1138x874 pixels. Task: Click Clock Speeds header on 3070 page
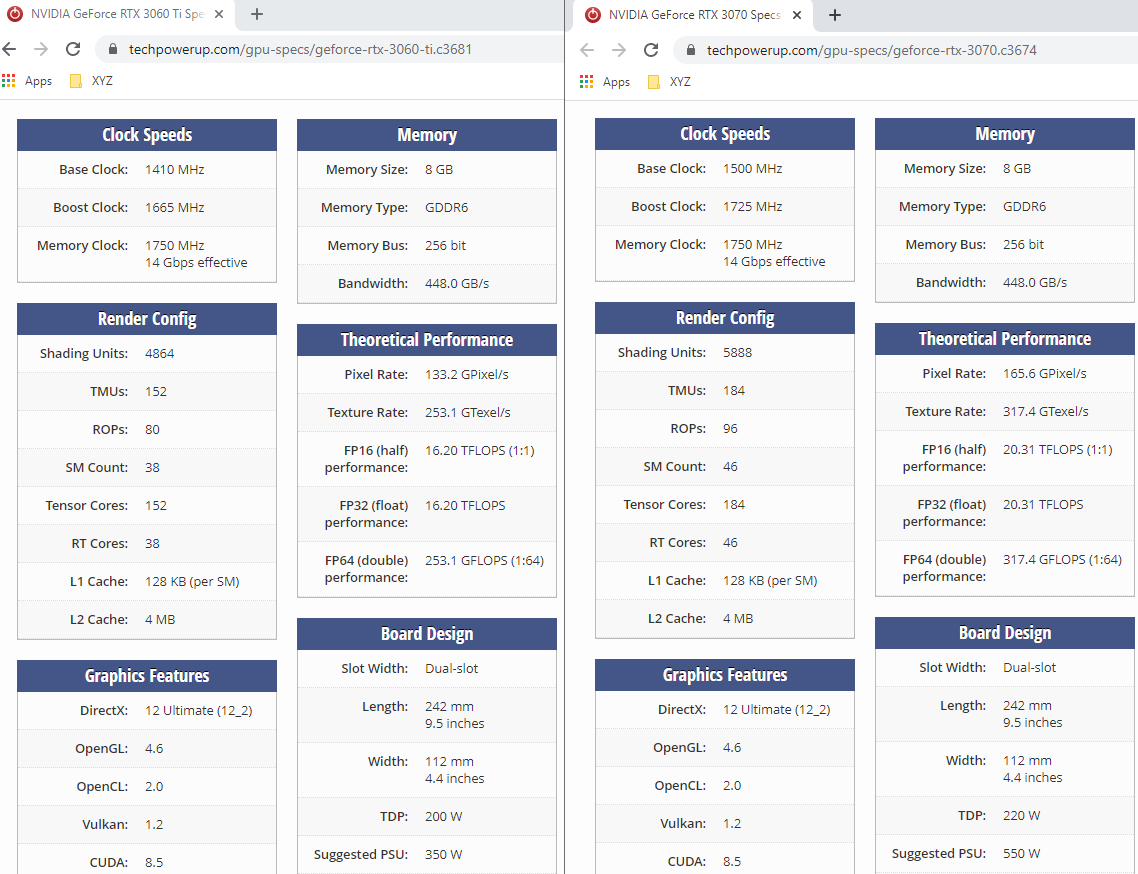(724, 134)
